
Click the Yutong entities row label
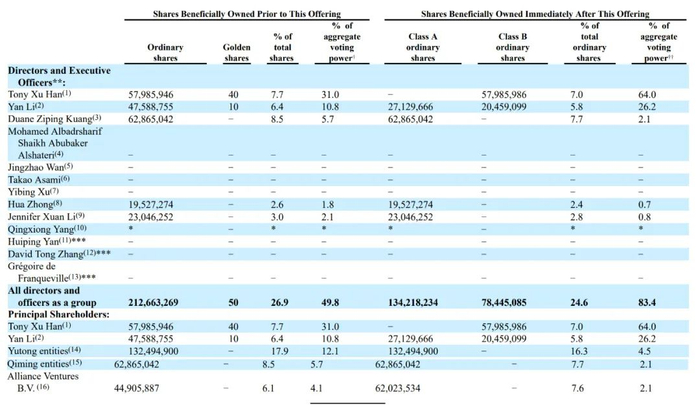[x=45, y=351]
